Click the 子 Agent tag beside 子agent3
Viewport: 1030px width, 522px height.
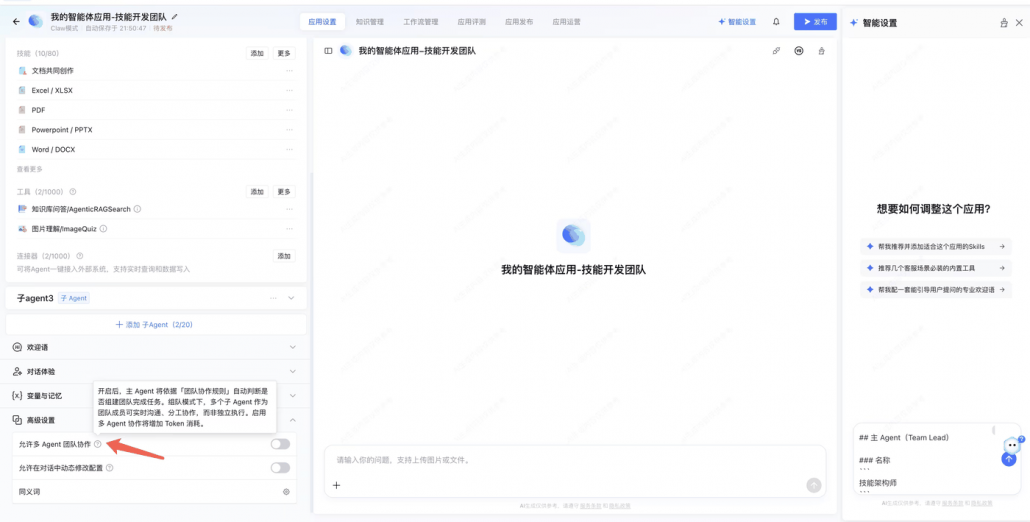74,298
